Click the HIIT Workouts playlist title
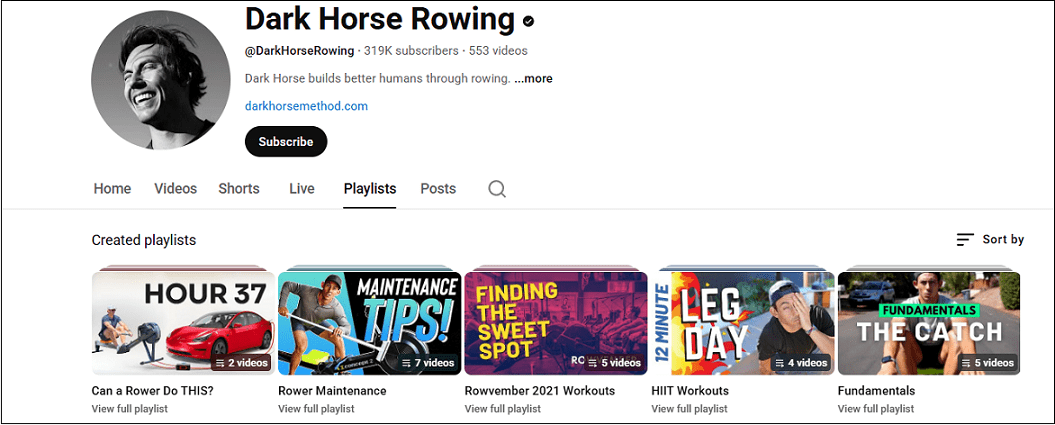Viewport: 1055px width, 425px height. click(690, 391)
